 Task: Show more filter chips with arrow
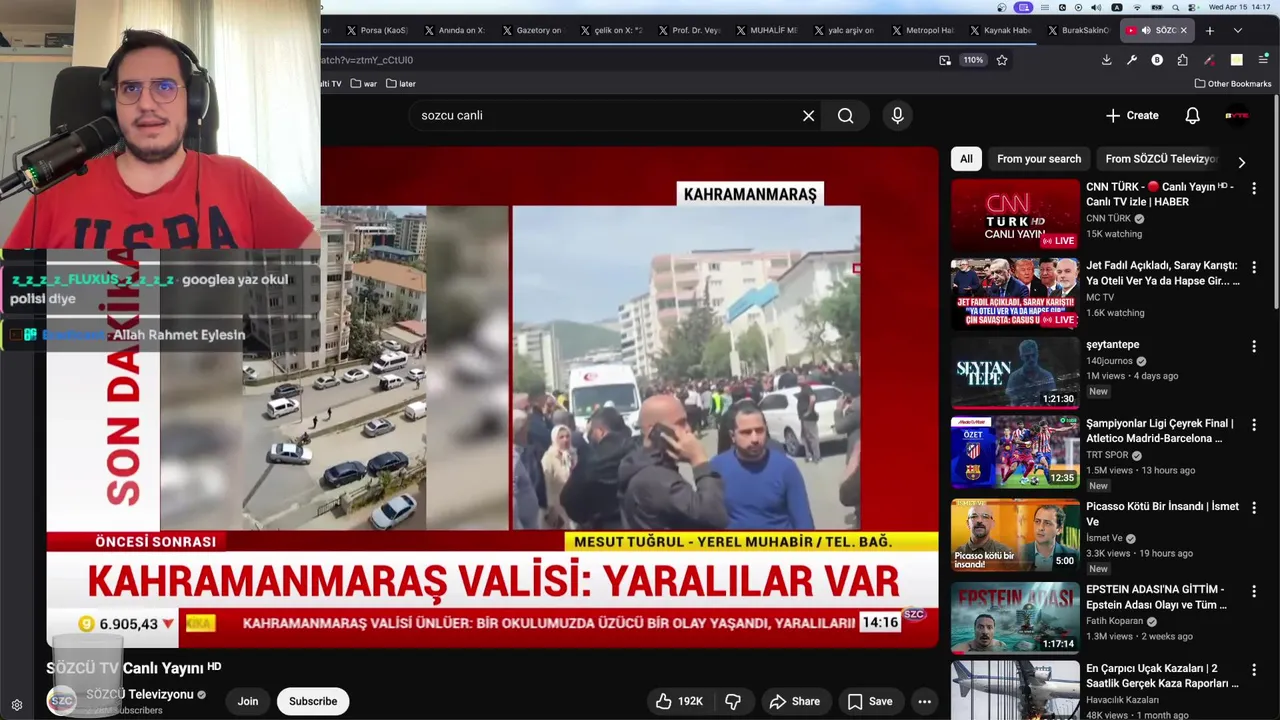[1241, 162]
